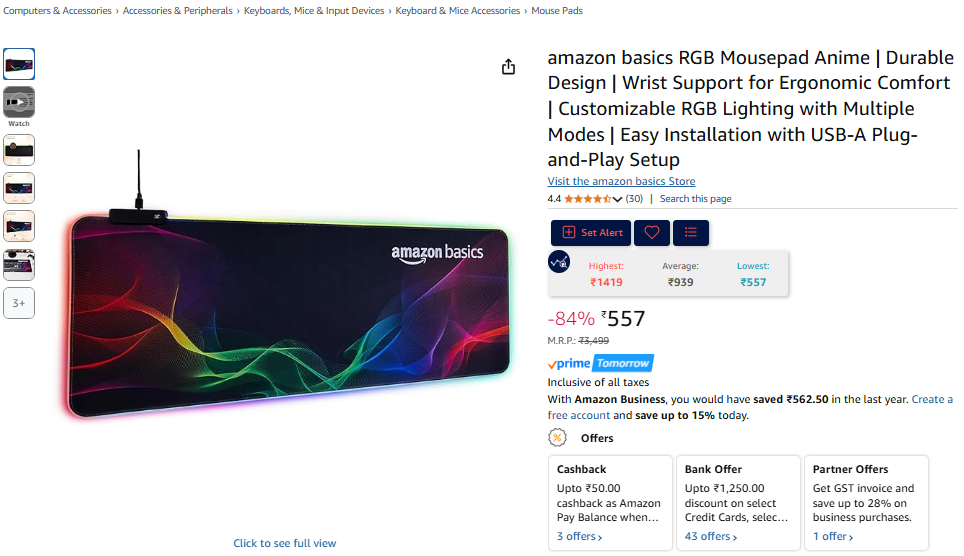Screen dimensions: 964x556
Task: Open the Mouse Pads breadcrumb
Action: tap(557, 10)
